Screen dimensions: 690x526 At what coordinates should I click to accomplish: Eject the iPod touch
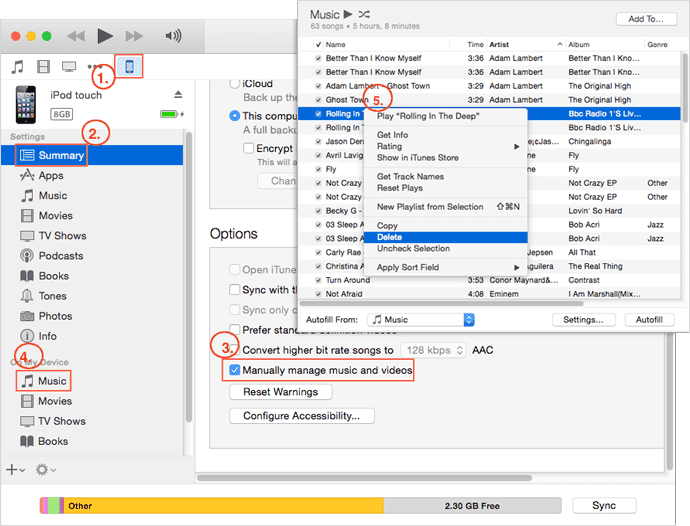178,94
